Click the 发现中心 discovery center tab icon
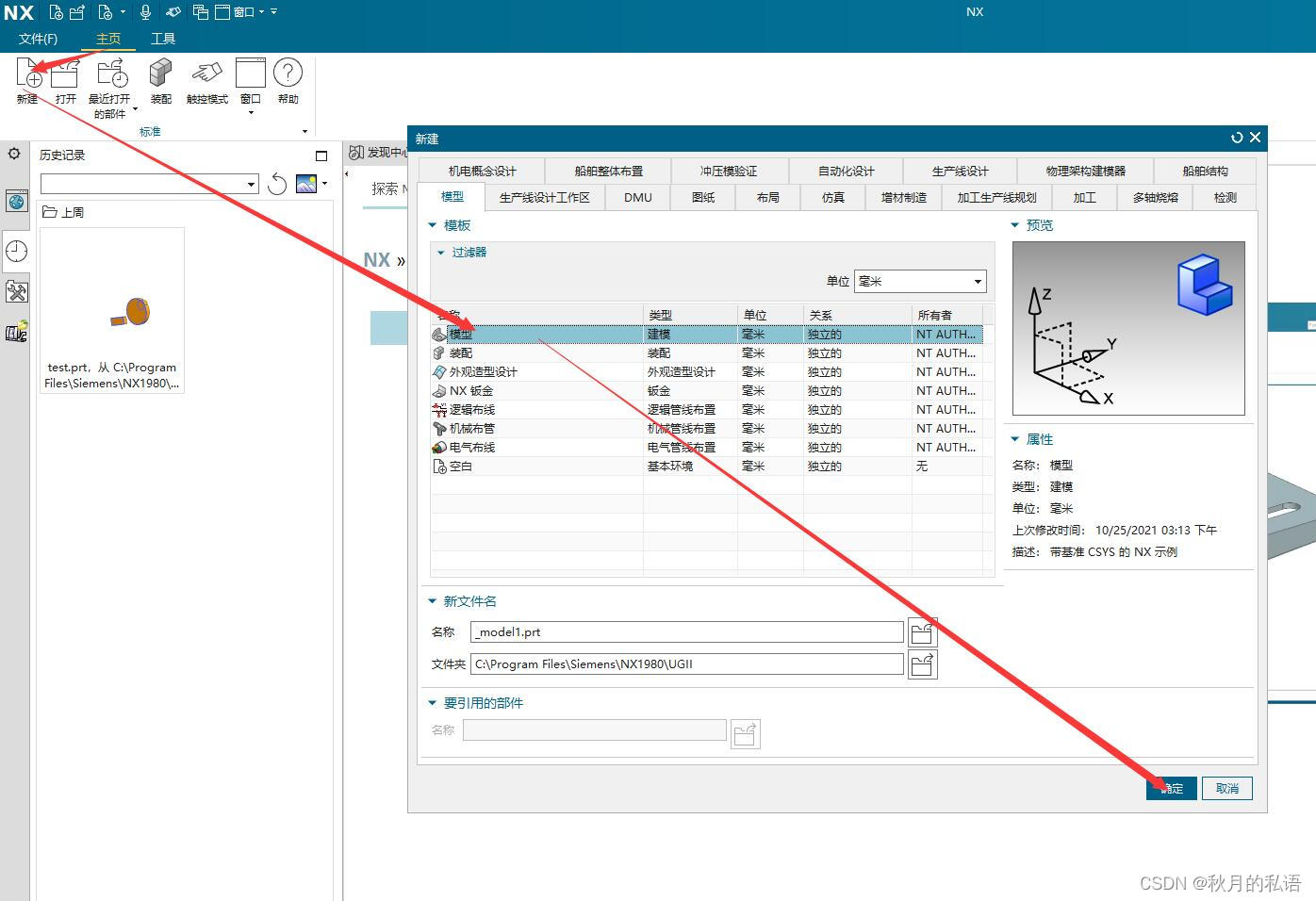Image resolution: width=1316 pixels, height=901 pixels. 356,153
